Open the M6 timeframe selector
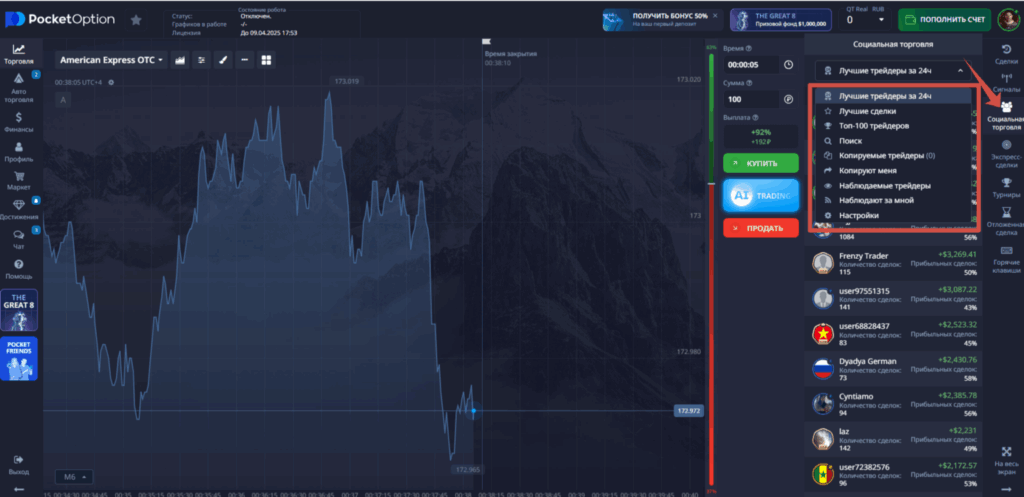 (x=74, y=476)
